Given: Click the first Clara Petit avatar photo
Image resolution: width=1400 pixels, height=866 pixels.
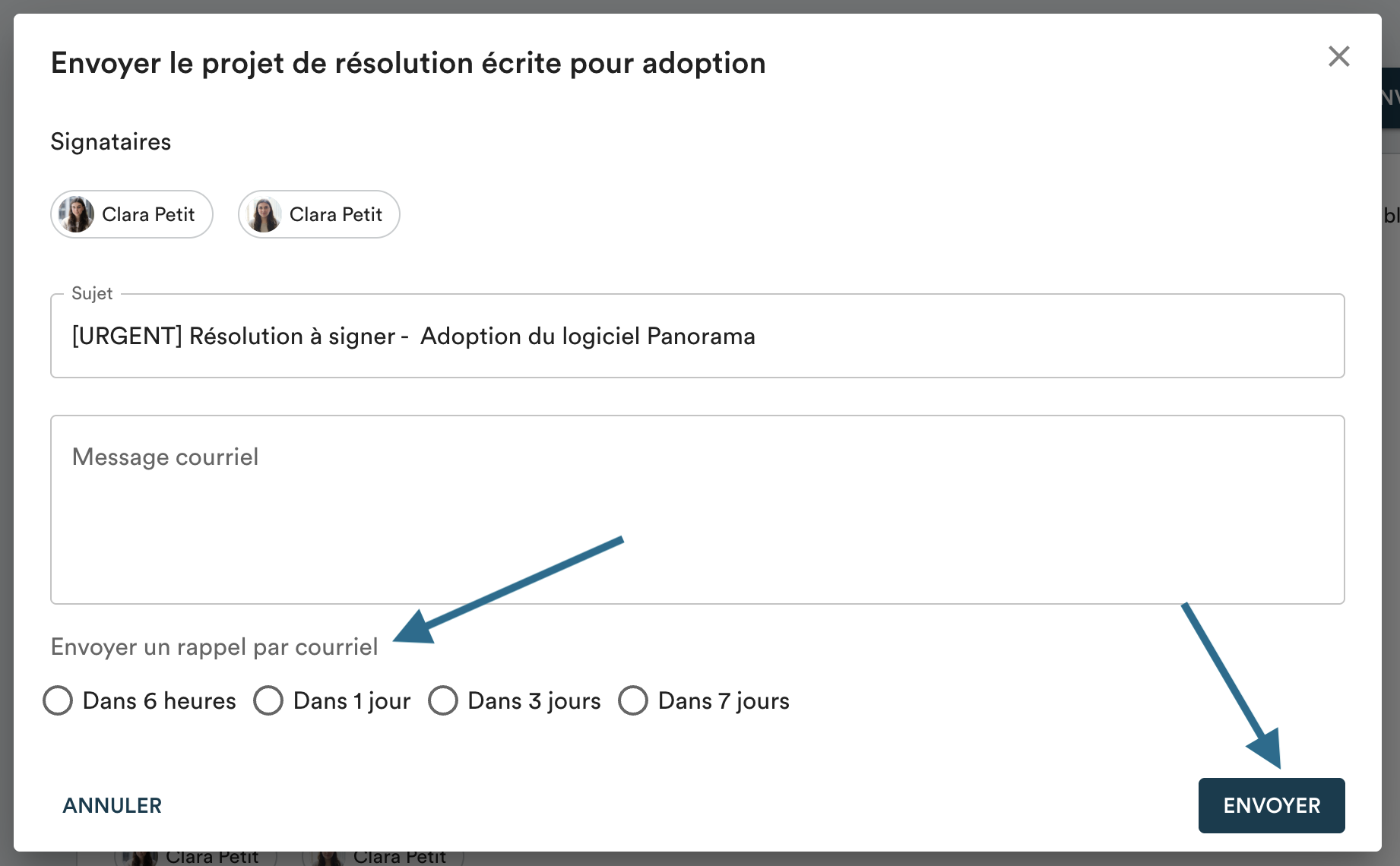Looking at the screenshot, I should coord(77,214).
